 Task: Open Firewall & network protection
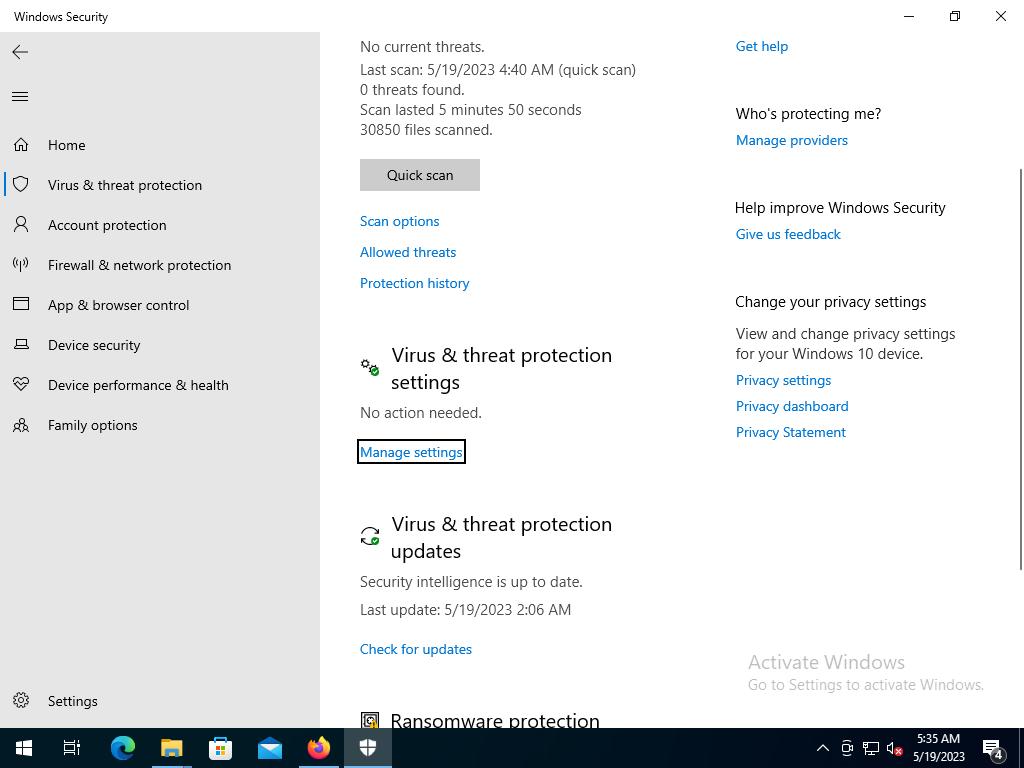pyautogui.click(x=139, y=265)
